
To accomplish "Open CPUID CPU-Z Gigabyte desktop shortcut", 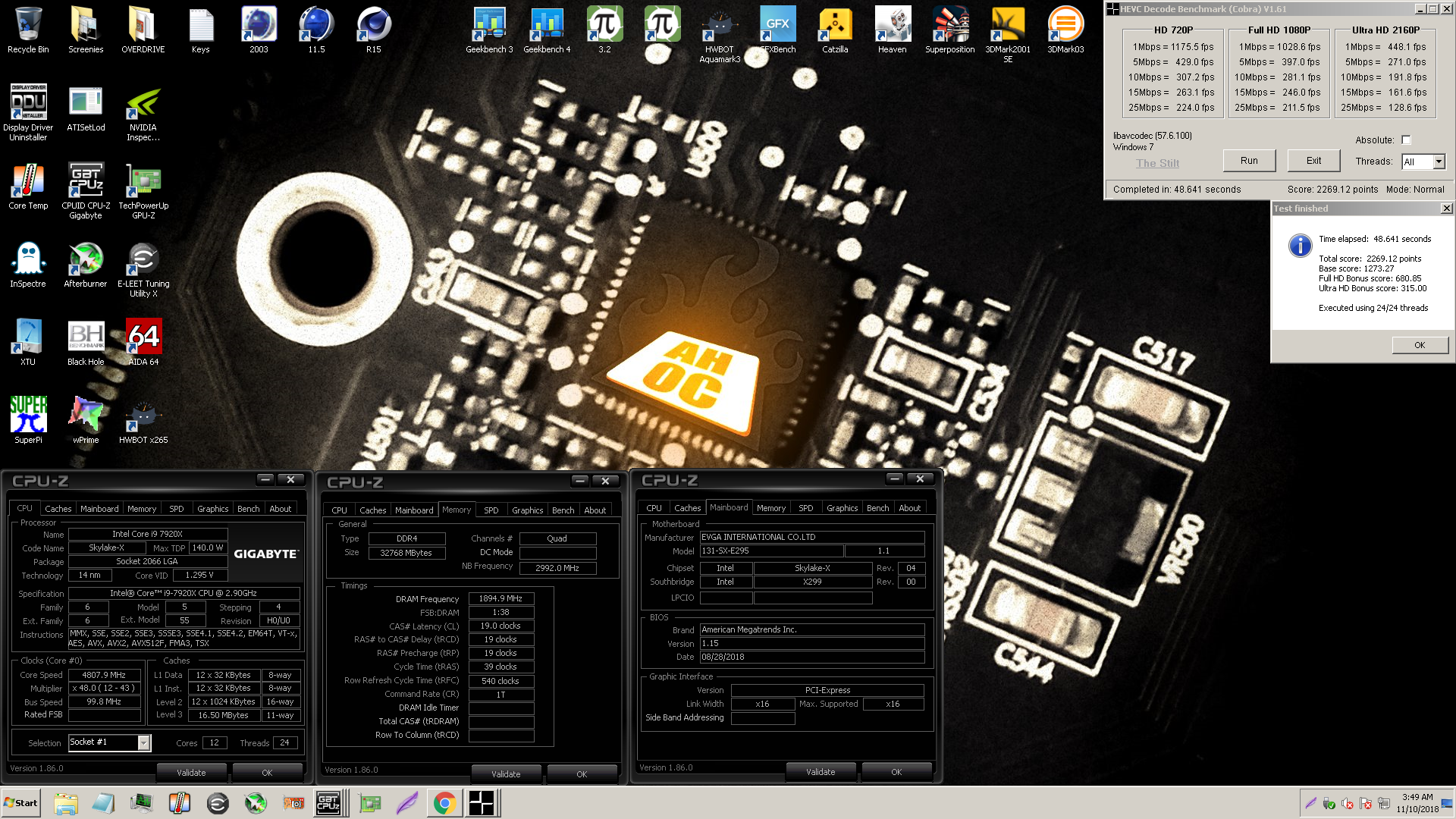I will (x=86, y=190).
